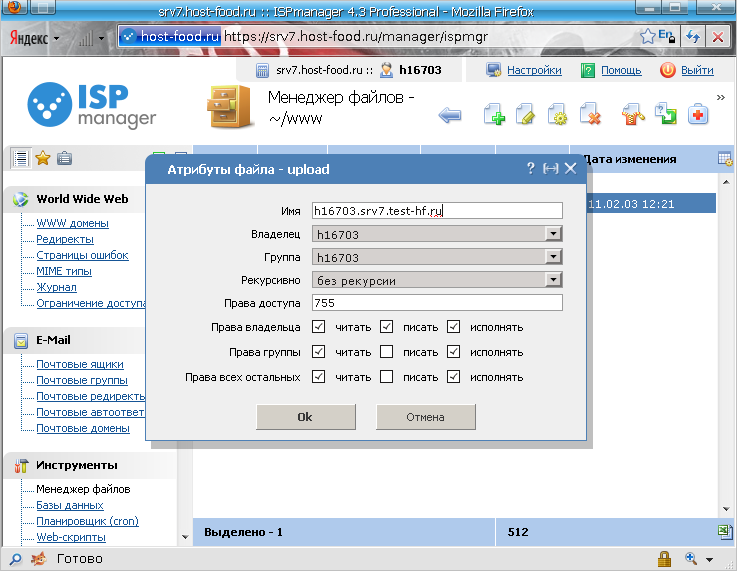This screenshot has height=571, width=737.
Task: Click the help question mark in dialog title
Action: 531,169
